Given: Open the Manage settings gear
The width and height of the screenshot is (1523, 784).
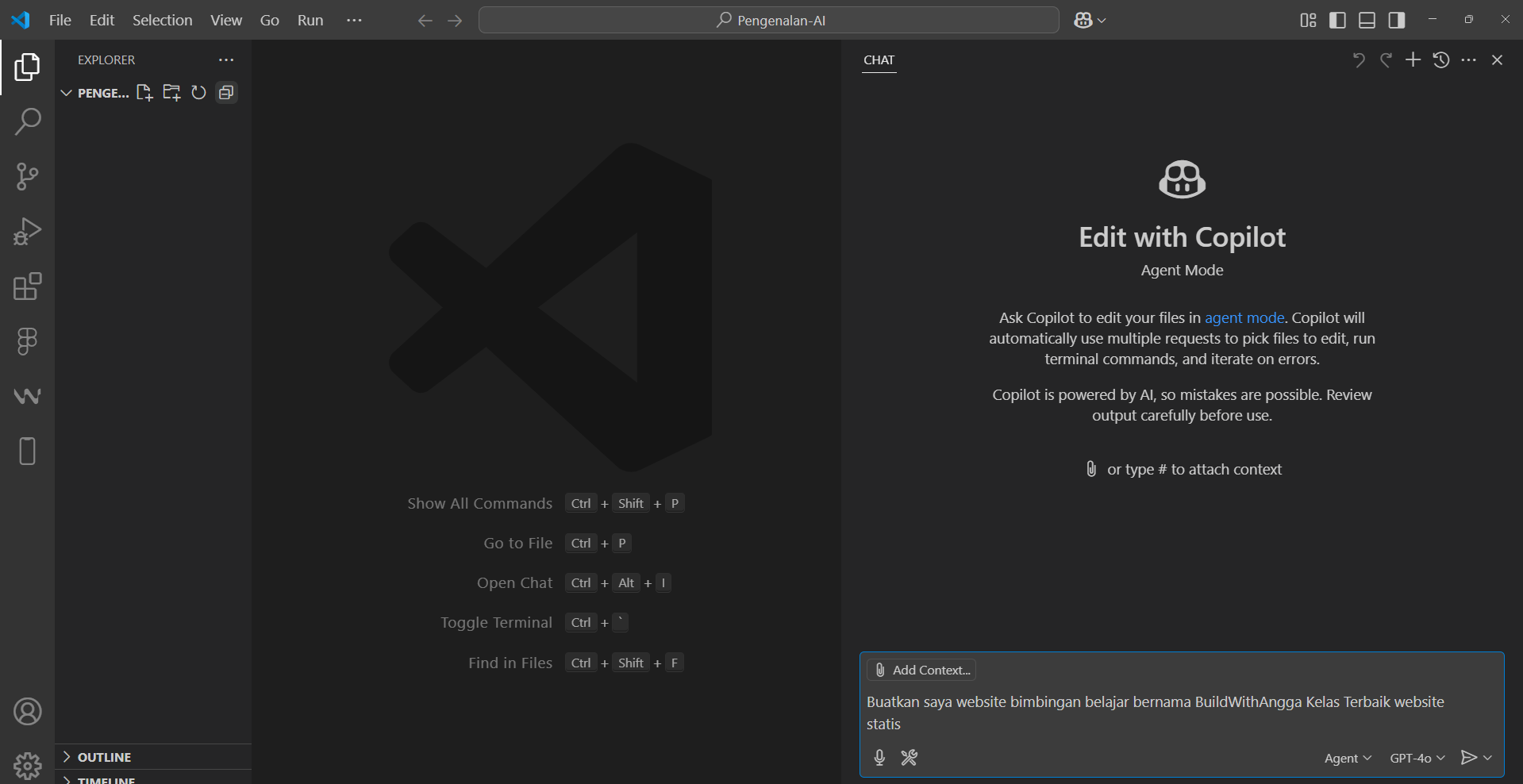Looking at the screenshot, I should 27,766.
